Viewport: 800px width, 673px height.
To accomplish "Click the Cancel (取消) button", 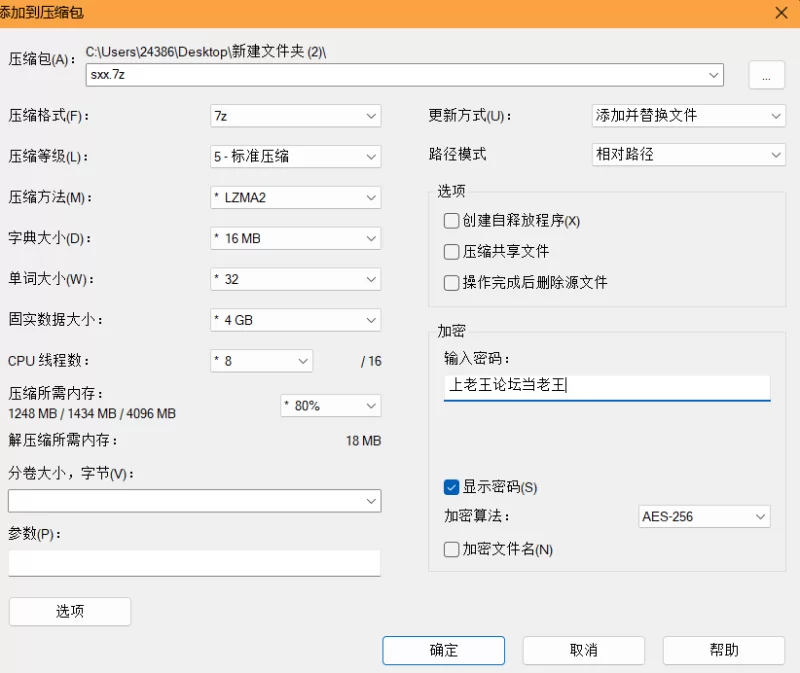I will point(584,650).
